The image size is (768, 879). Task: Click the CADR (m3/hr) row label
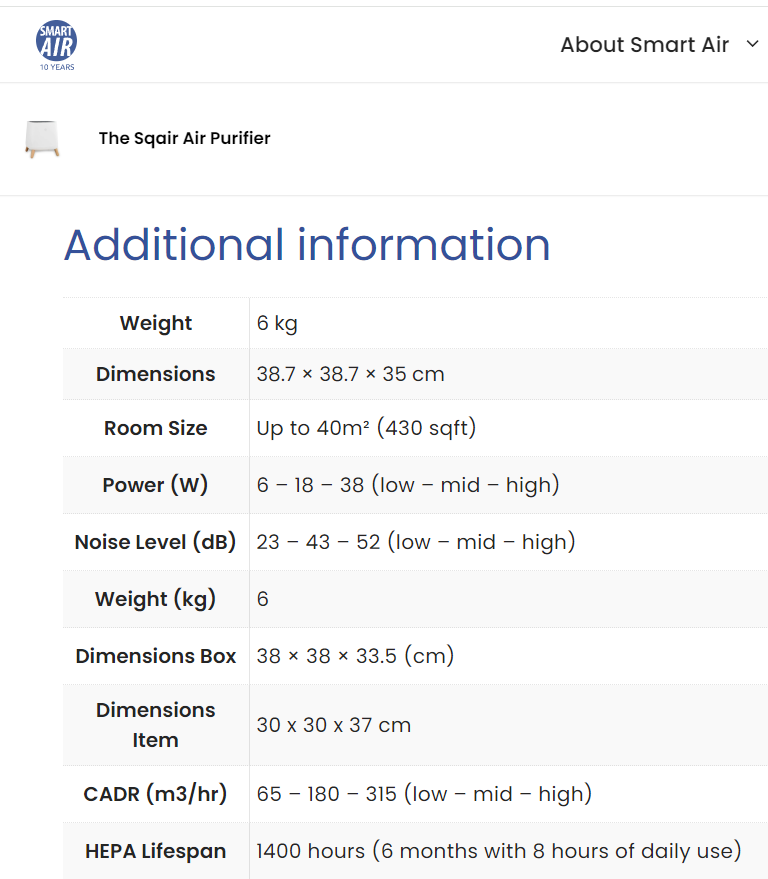tap(155, 794)
